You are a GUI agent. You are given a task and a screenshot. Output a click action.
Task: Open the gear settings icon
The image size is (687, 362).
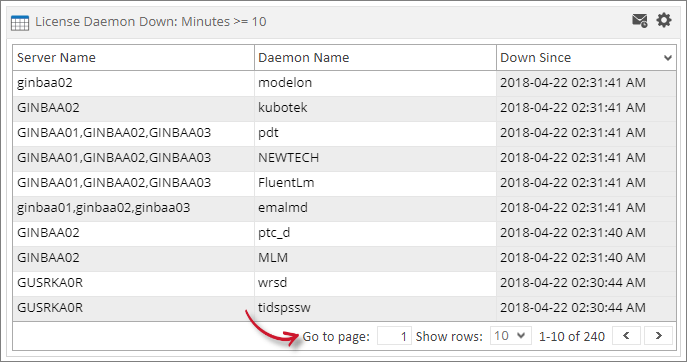(664, 20)
